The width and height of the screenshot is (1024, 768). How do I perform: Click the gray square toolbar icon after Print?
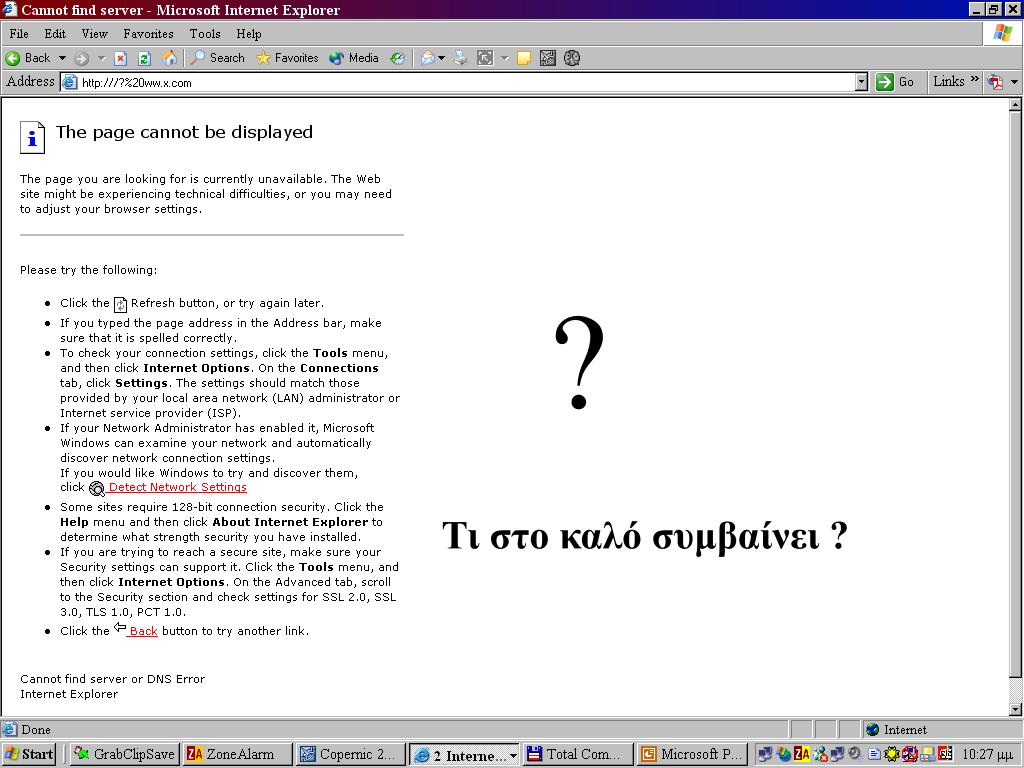(x=485, y=58)
